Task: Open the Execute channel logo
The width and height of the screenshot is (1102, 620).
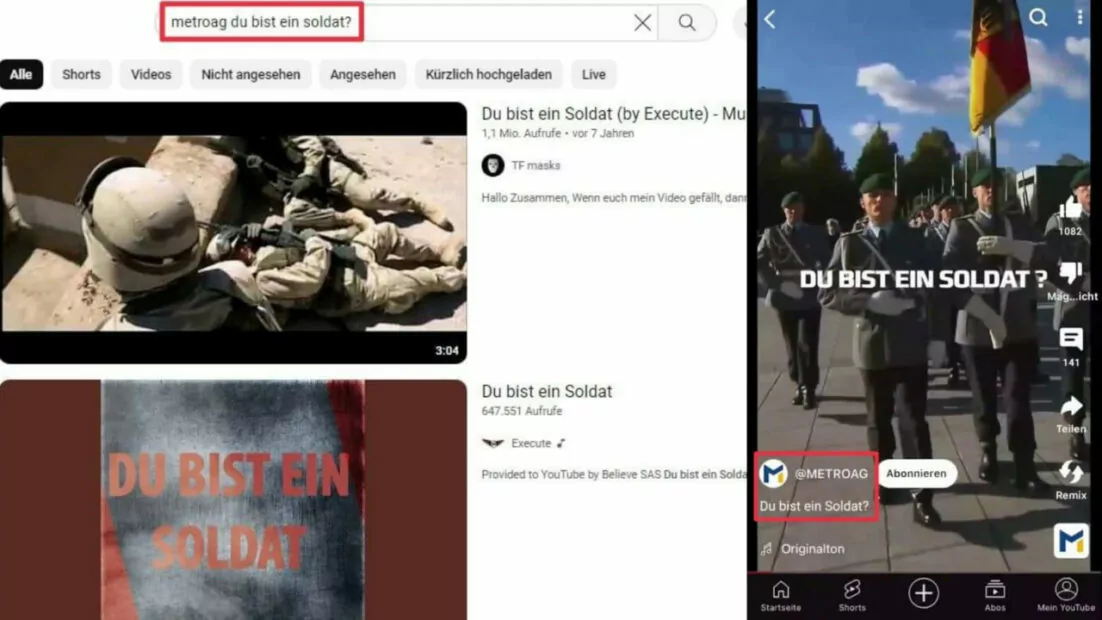Action: [x=493, y=444]
